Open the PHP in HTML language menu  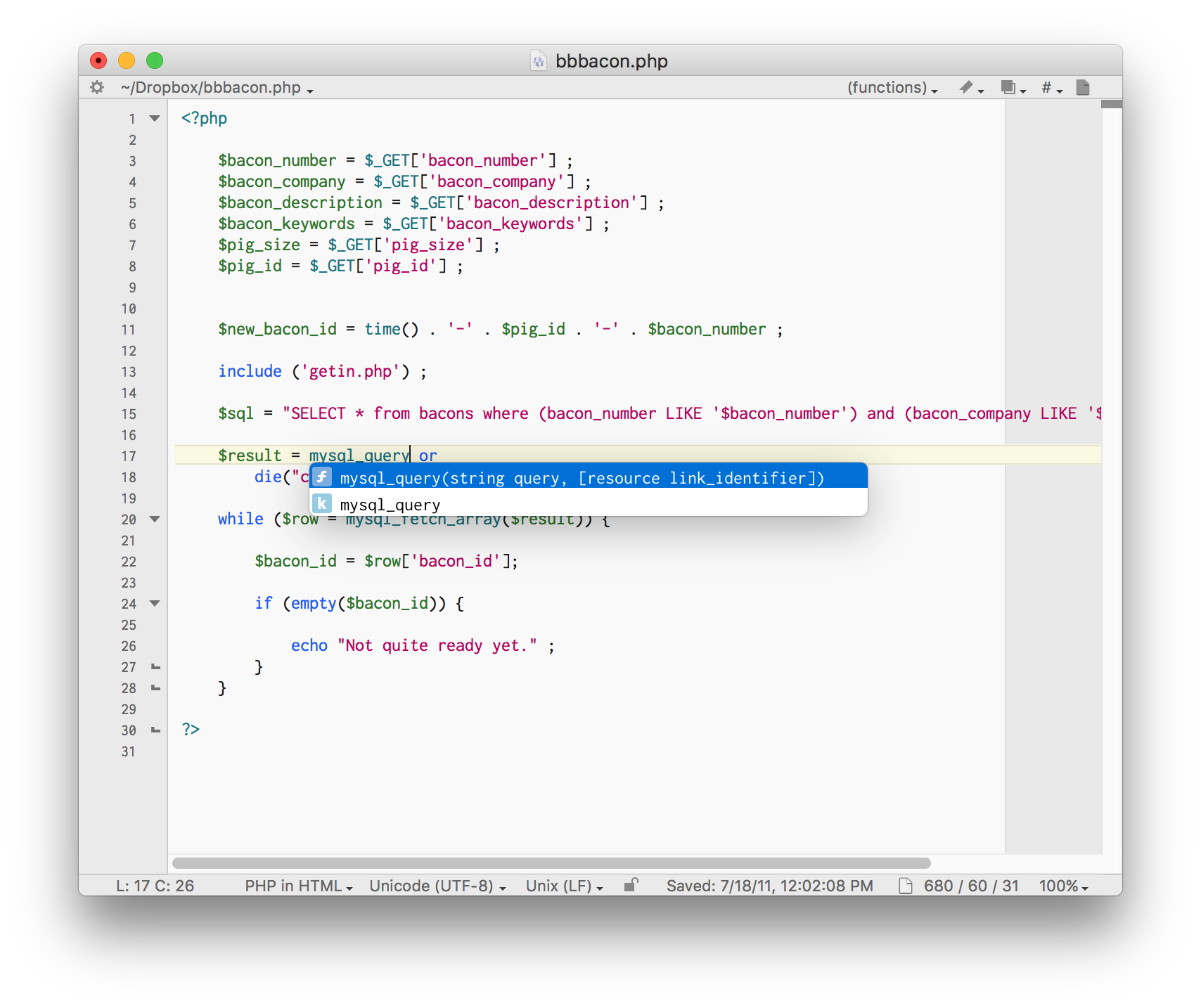click(298, 886)
